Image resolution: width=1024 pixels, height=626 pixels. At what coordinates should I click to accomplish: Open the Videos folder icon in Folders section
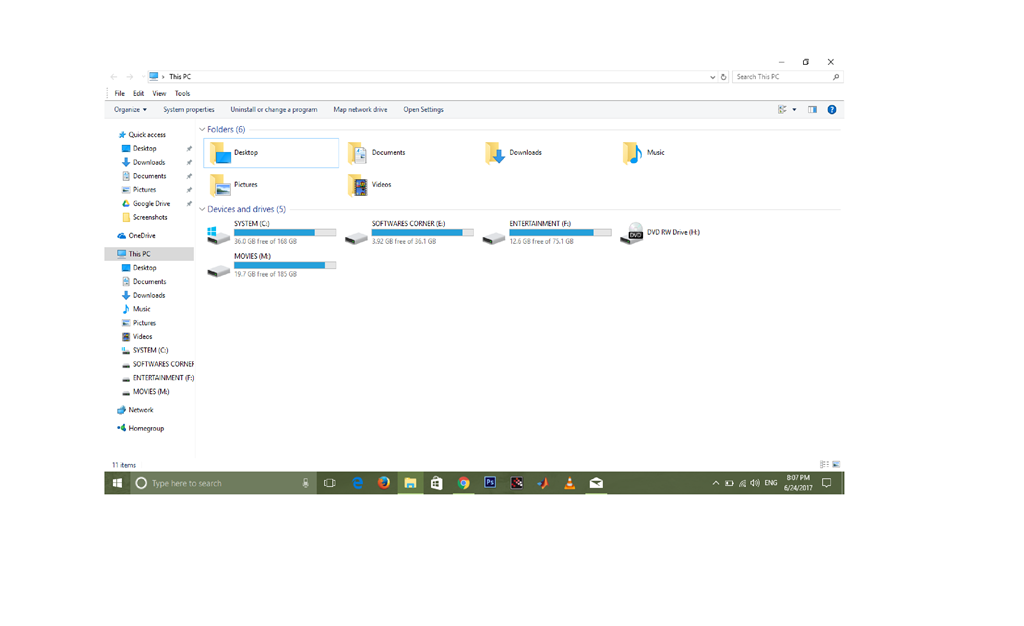pyautogui.click(x=357, y=185)
